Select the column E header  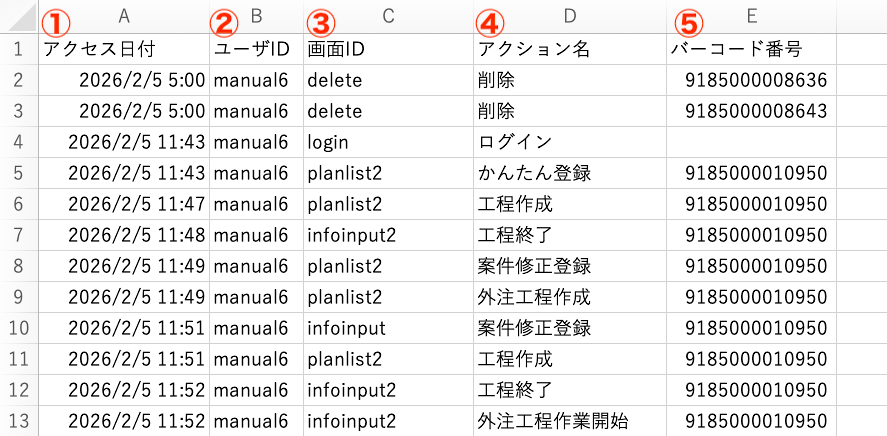pos(751,16)
